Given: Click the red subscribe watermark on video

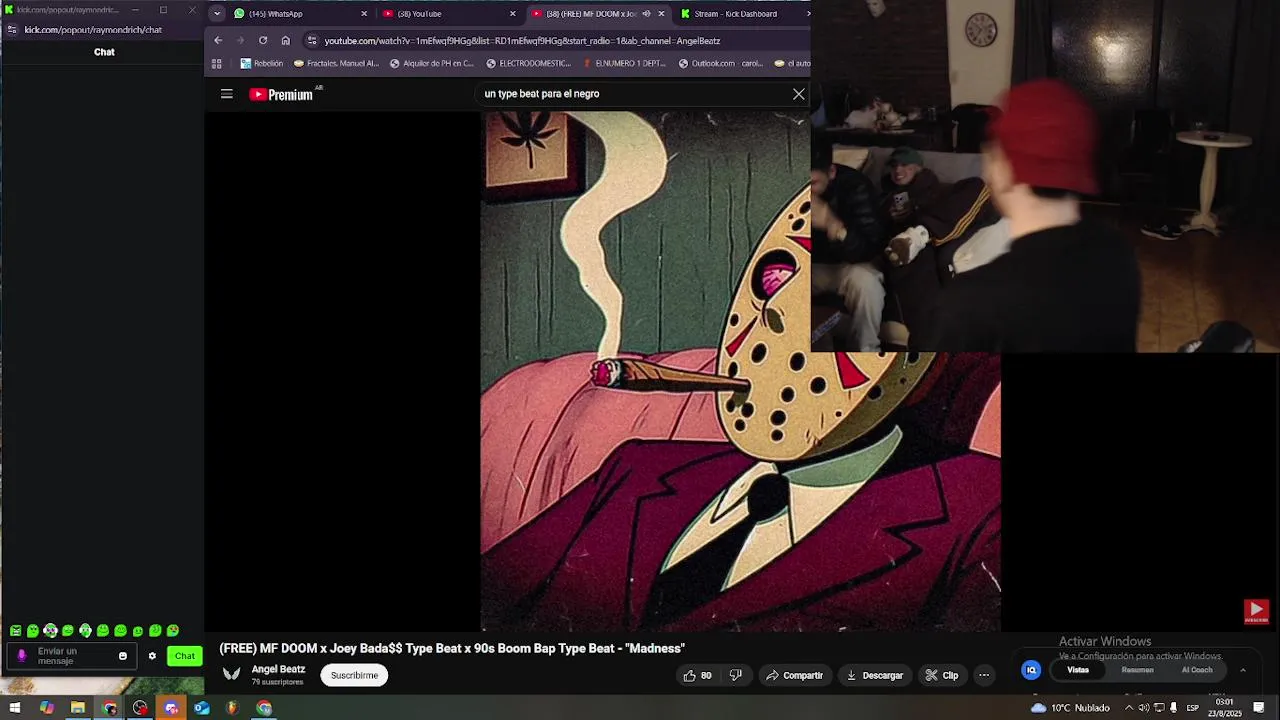Looking at the screenshot, I should [1256, 611].
